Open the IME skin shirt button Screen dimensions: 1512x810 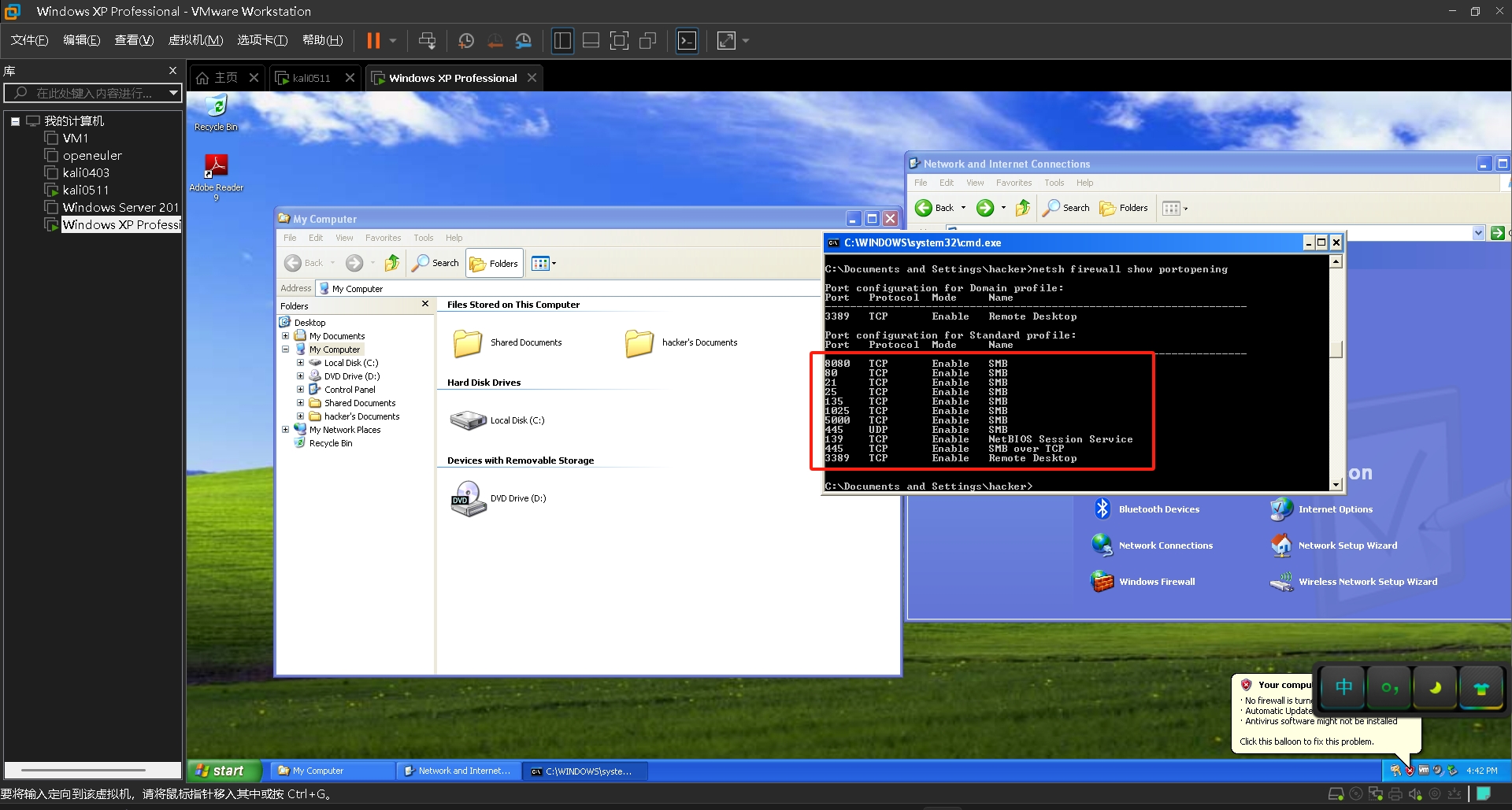click(x=1480, y=688)
